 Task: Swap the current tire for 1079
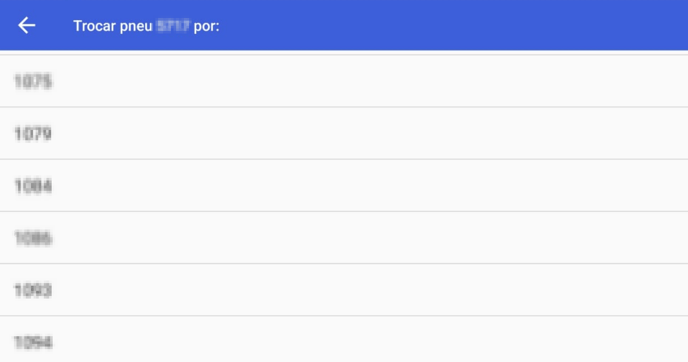pos(344,133)
